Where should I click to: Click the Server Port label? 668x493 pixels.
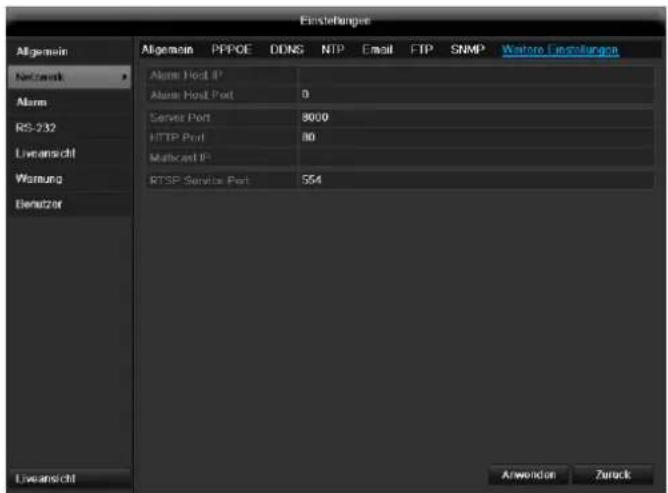(180, 118)
